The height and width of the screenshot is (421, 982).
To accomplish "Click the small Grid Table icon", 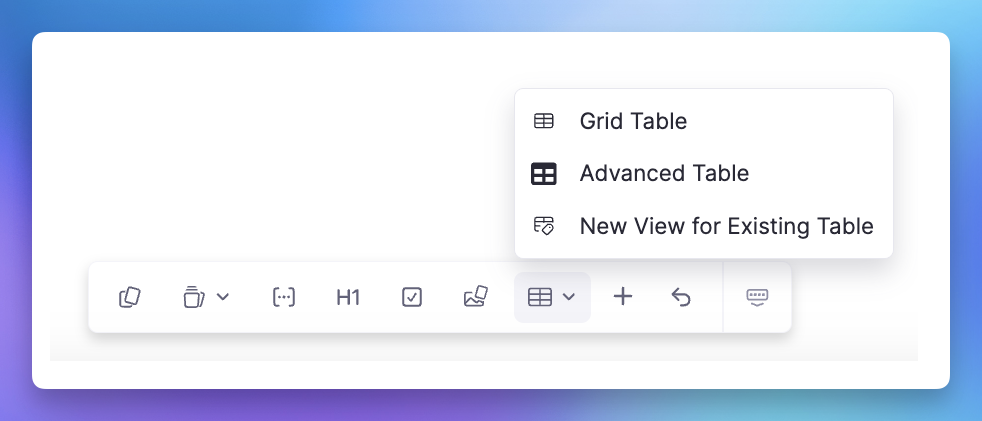I will (544, 121).
